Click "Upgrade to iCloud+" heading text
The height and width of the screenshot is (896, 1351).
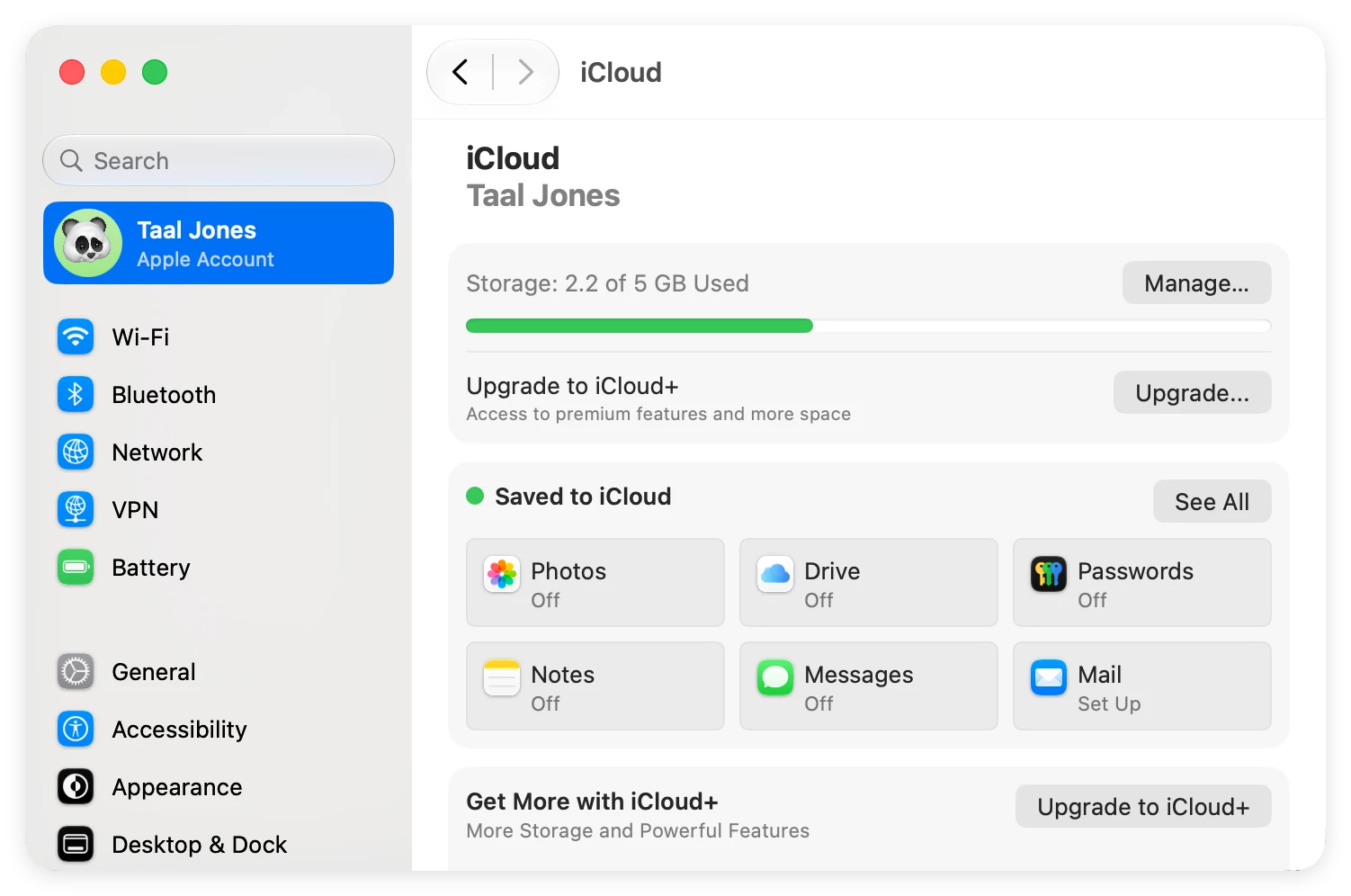[x=572, y=386]
